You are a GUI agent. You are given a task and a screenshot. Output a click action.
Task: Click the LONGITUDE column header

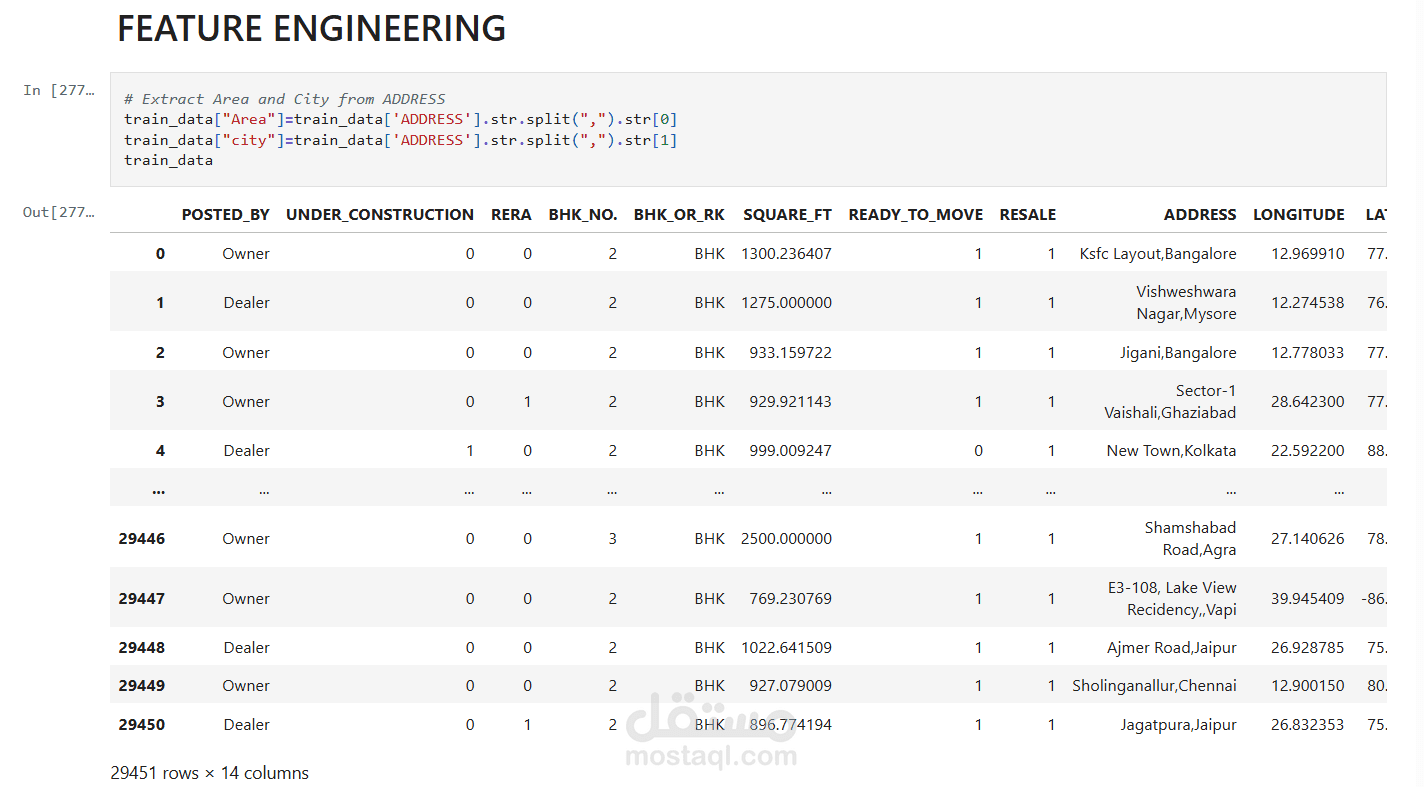[x=1298, y=214]
